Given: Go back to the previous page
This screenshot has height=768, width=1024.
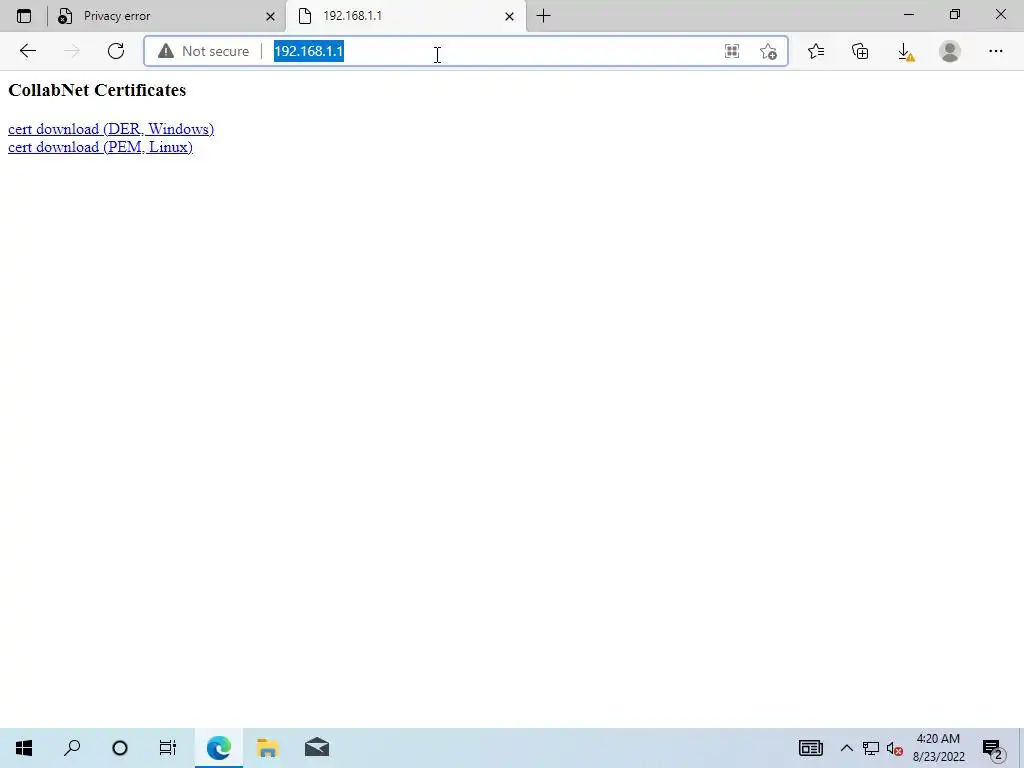Looking at the screenshot, I should pos(27,51).
